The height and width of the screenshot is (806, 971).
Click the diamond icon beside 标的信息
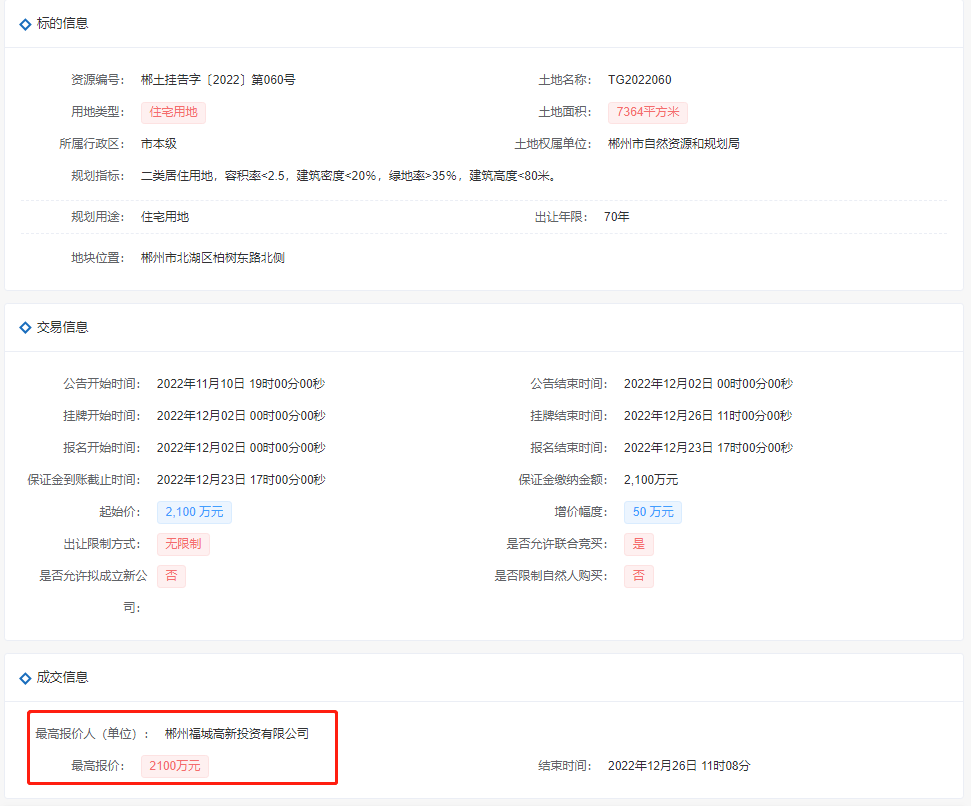pos(25,24)
